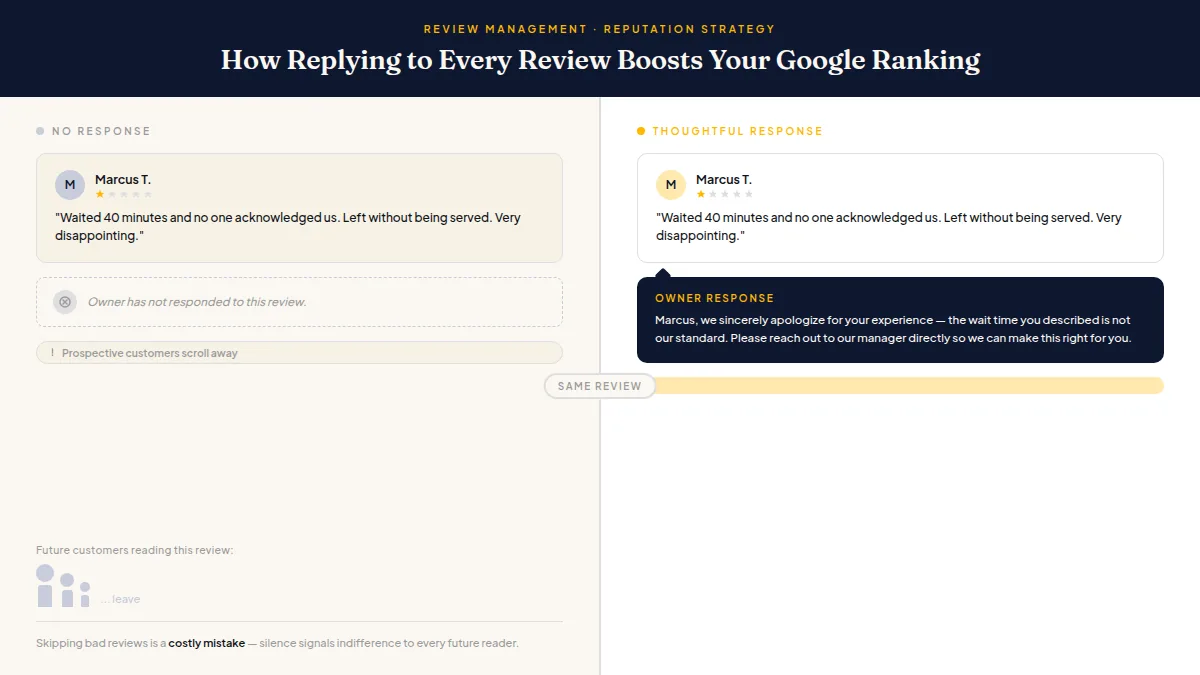Click the main title about Google Ranking

pos(600,60)
